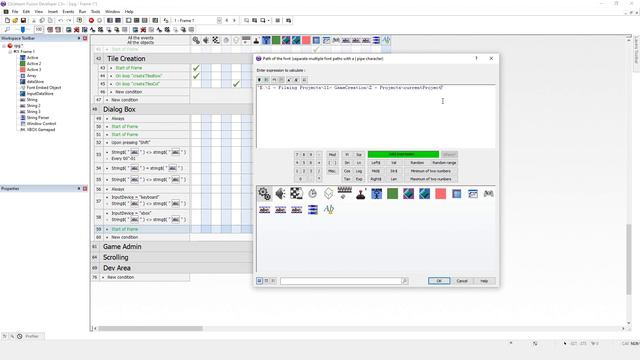The height and width of the screenshot is (360, 640).
Task: Select the red square Active 3 object in dialog
Action: coord(440,193)
